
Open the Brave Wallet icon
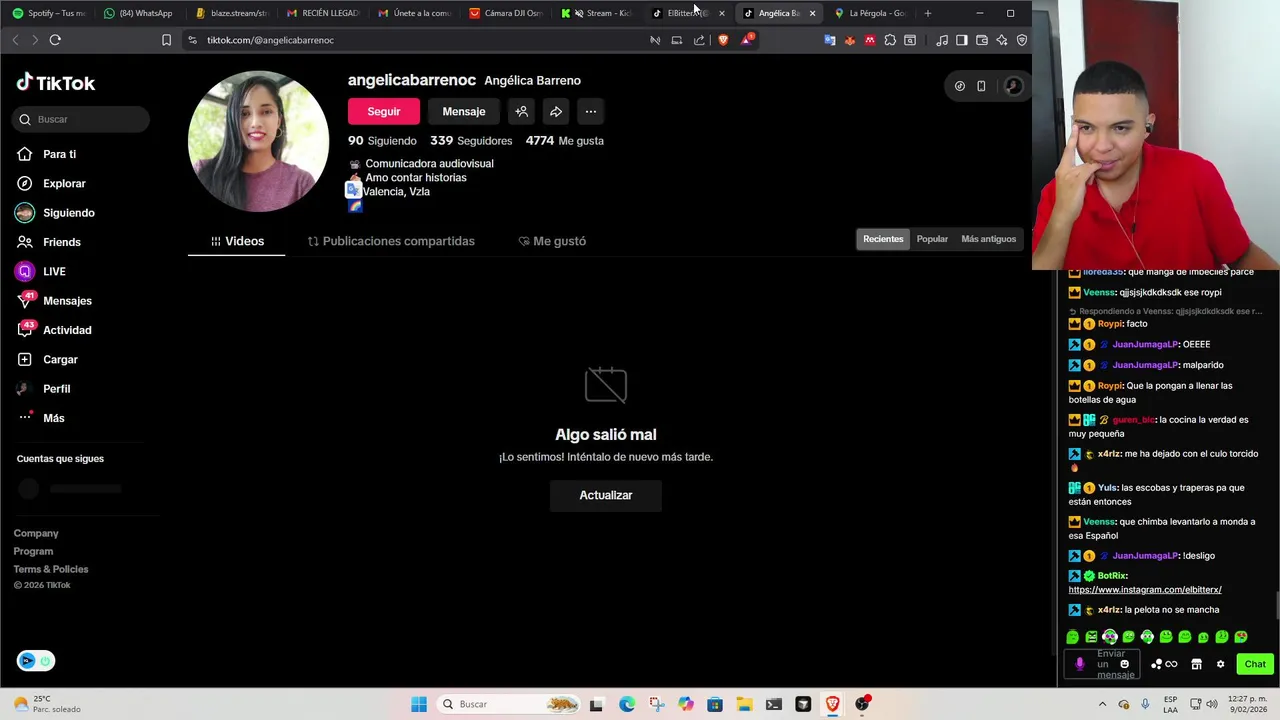[982, 40]
